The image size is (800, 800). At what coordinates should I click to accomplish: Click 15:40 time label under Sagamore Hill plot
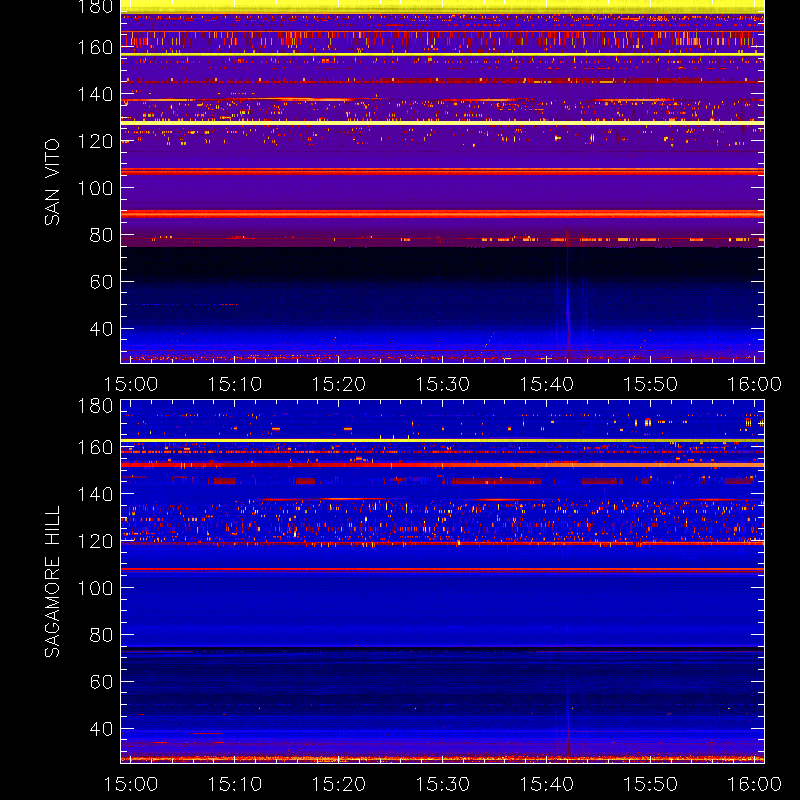[x=546, y=784]
